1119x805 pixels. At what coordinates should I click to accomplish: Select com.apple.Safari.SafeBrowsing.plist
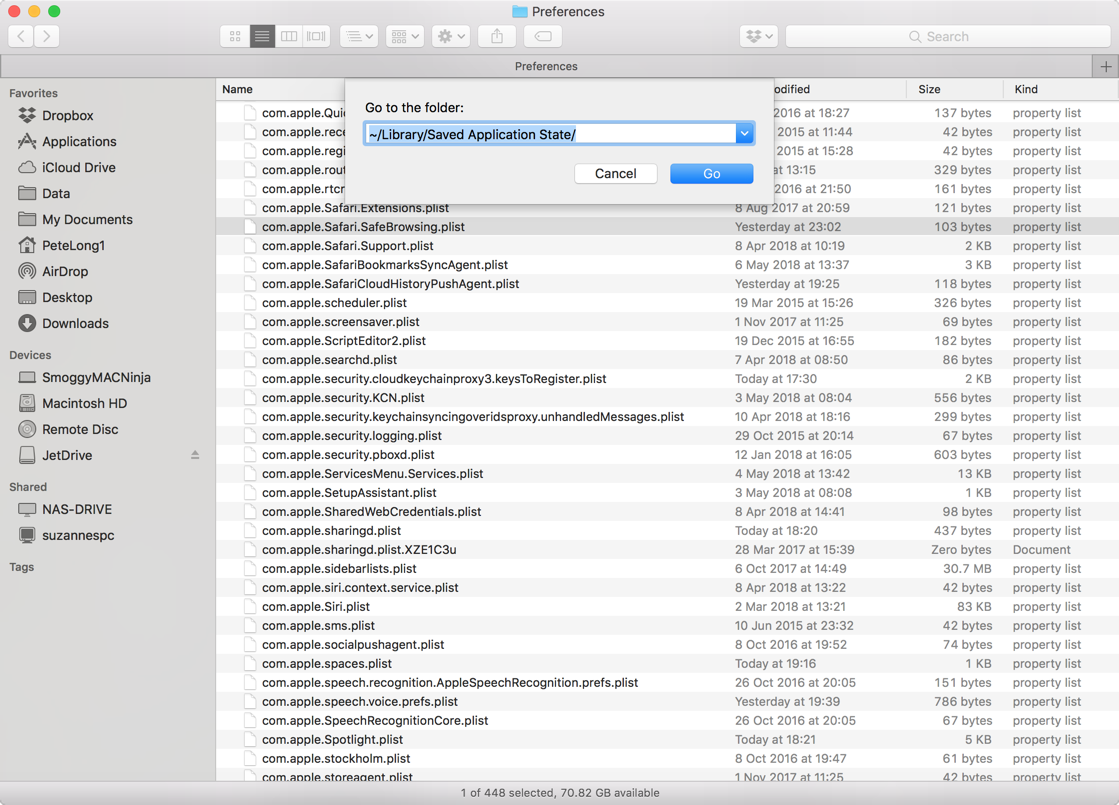click(667, 227)
